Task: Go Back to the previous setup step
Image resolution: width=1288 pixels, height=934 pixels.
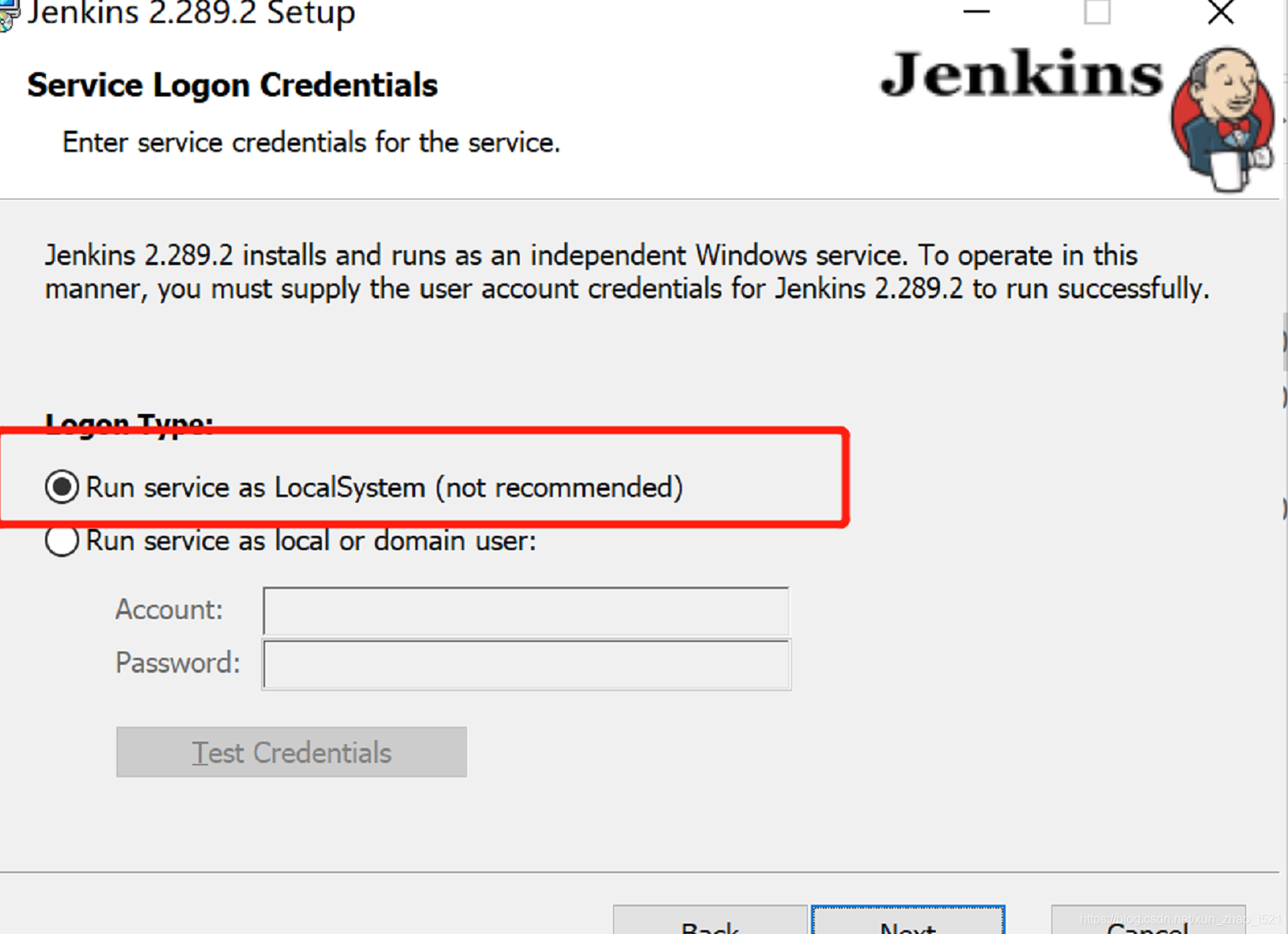Action: pyautogui.click(x=710, y=921)
